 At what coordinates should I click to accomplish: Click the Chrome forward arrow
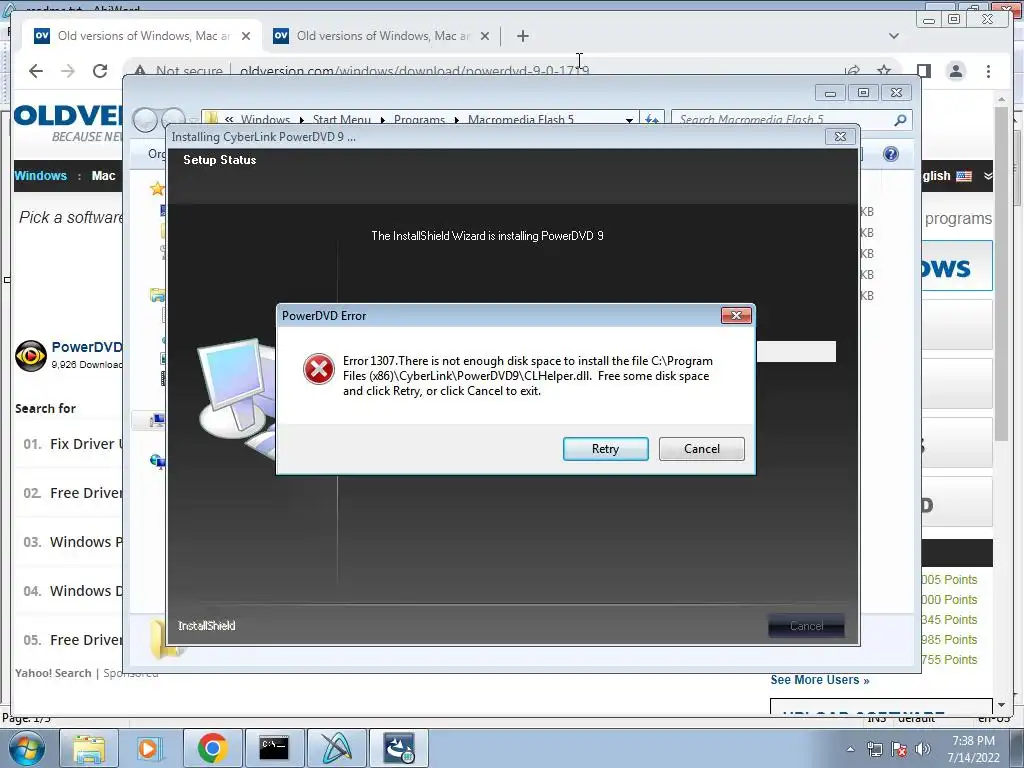tap(68, 71)
